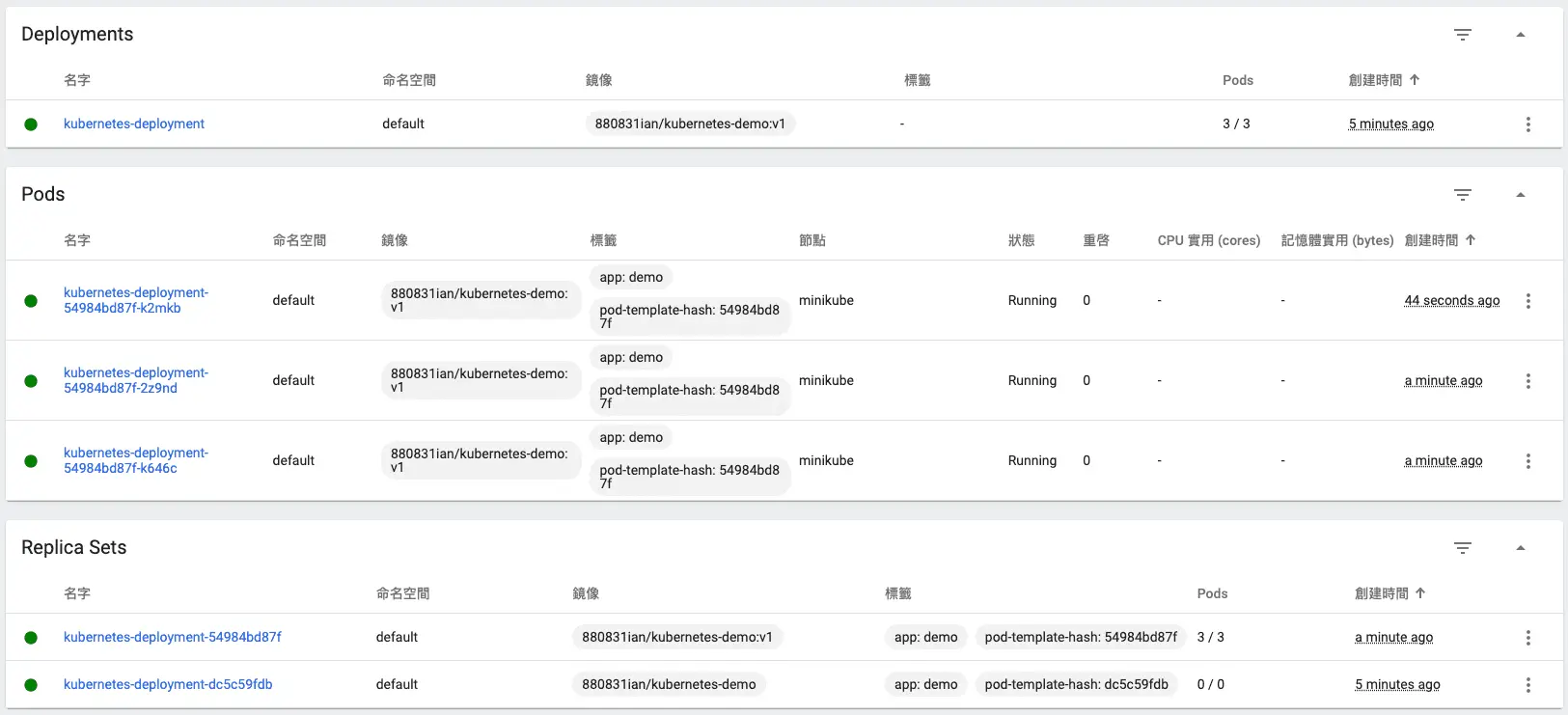This screenshot has width=1568, height=715.
Task: Open actions menu for pod 54984bd87f-k646c
Action: (x=1527, y=461)
